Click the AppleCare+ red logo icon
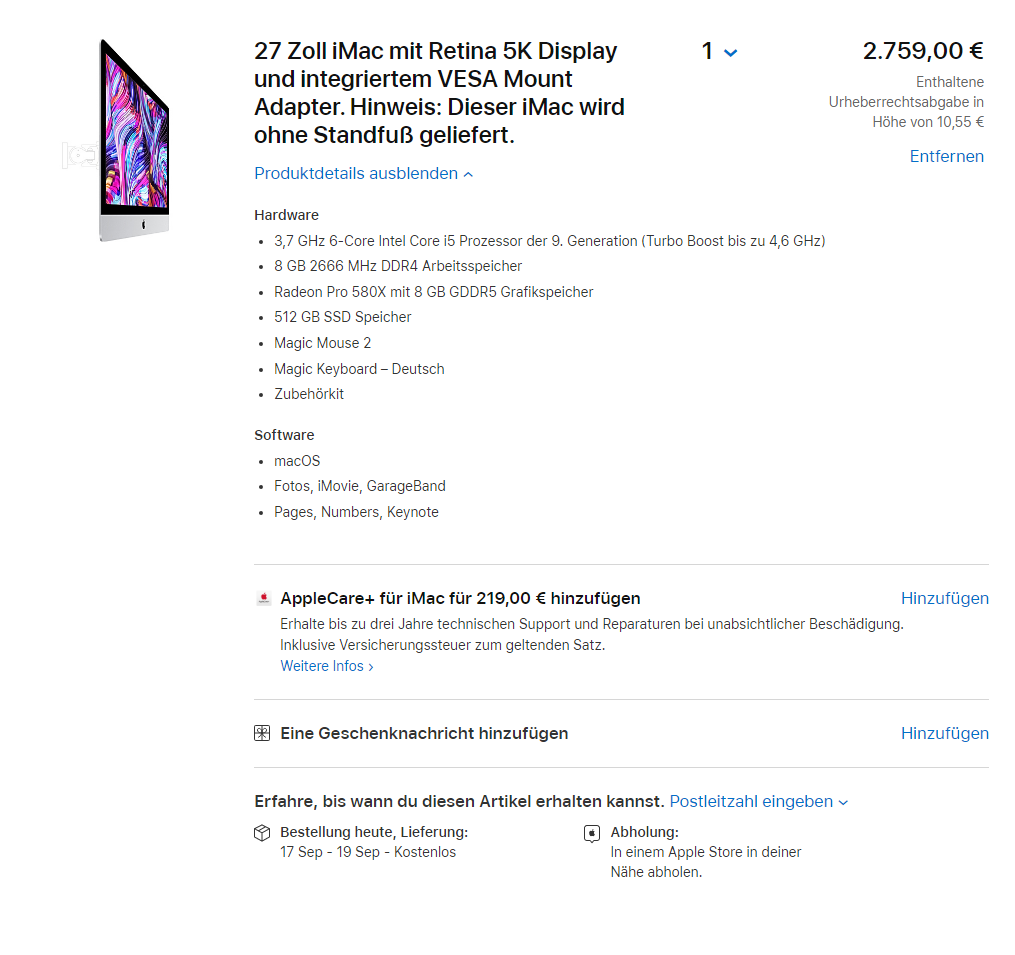Viewport: 1015px width, 955px height. click(x=263, y=598)
